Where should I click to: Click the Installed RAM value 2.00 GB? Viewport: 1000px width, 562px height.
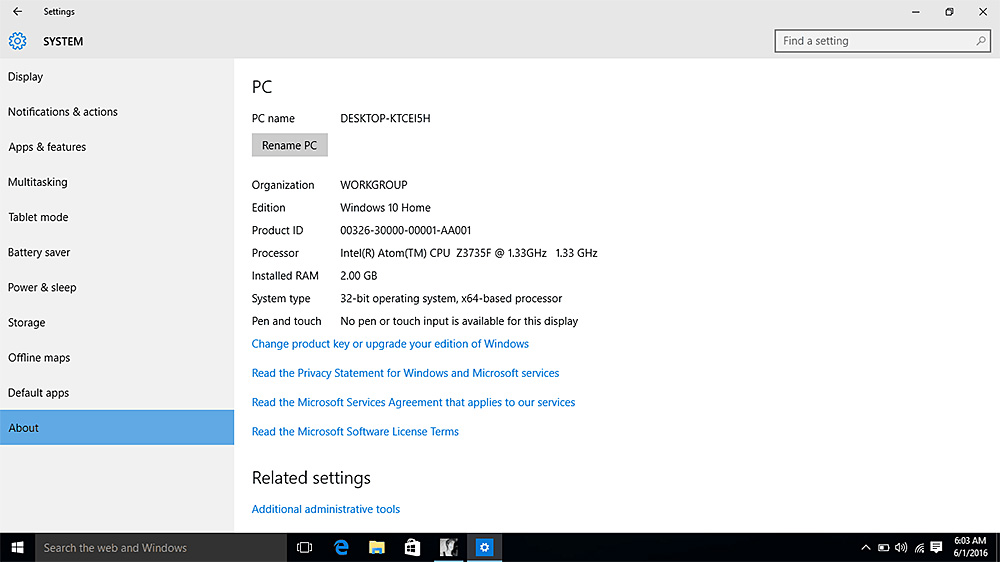pos(358,276)
